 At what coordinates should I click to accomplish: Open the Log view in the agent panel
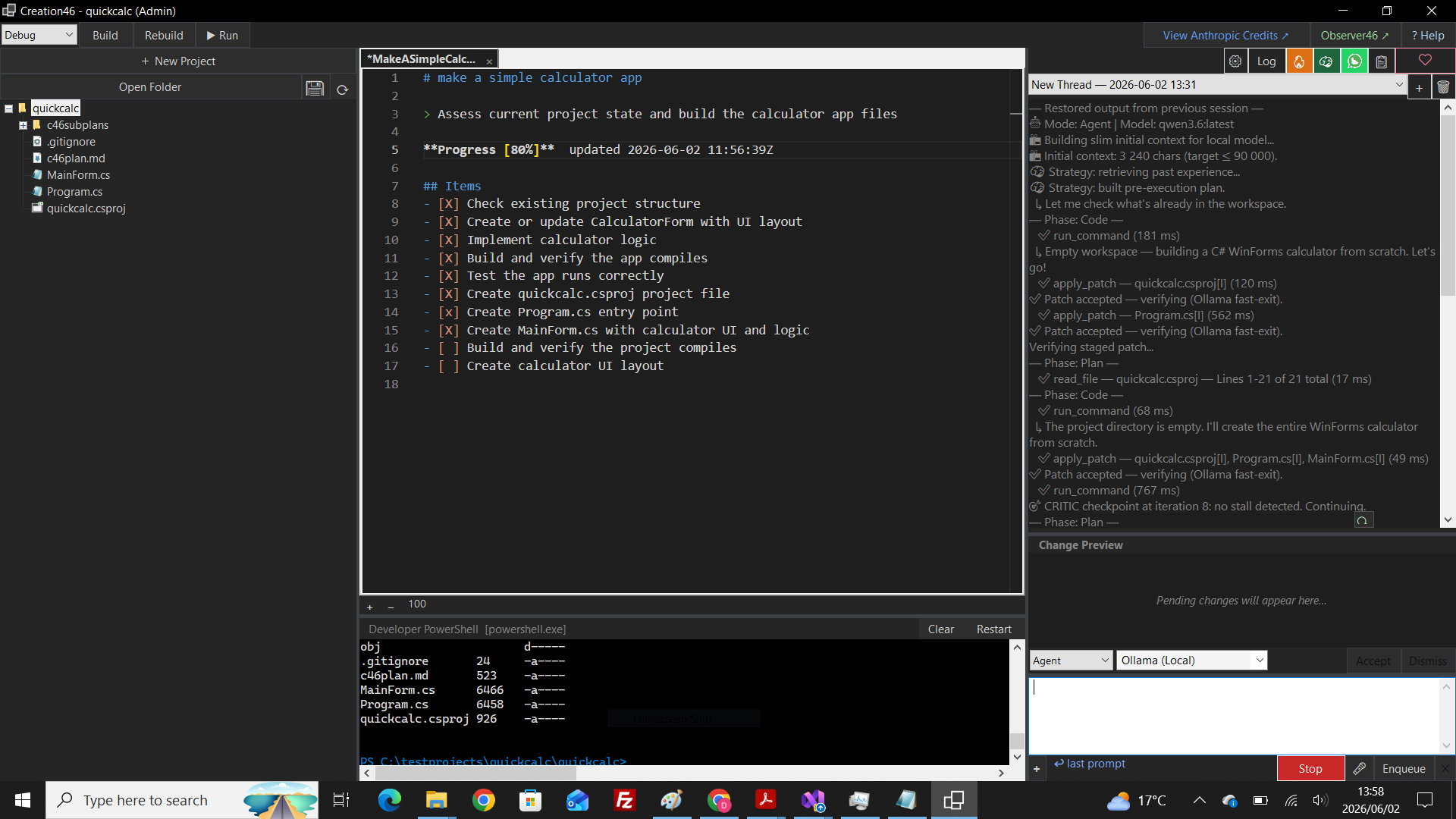coord(1266,61)
